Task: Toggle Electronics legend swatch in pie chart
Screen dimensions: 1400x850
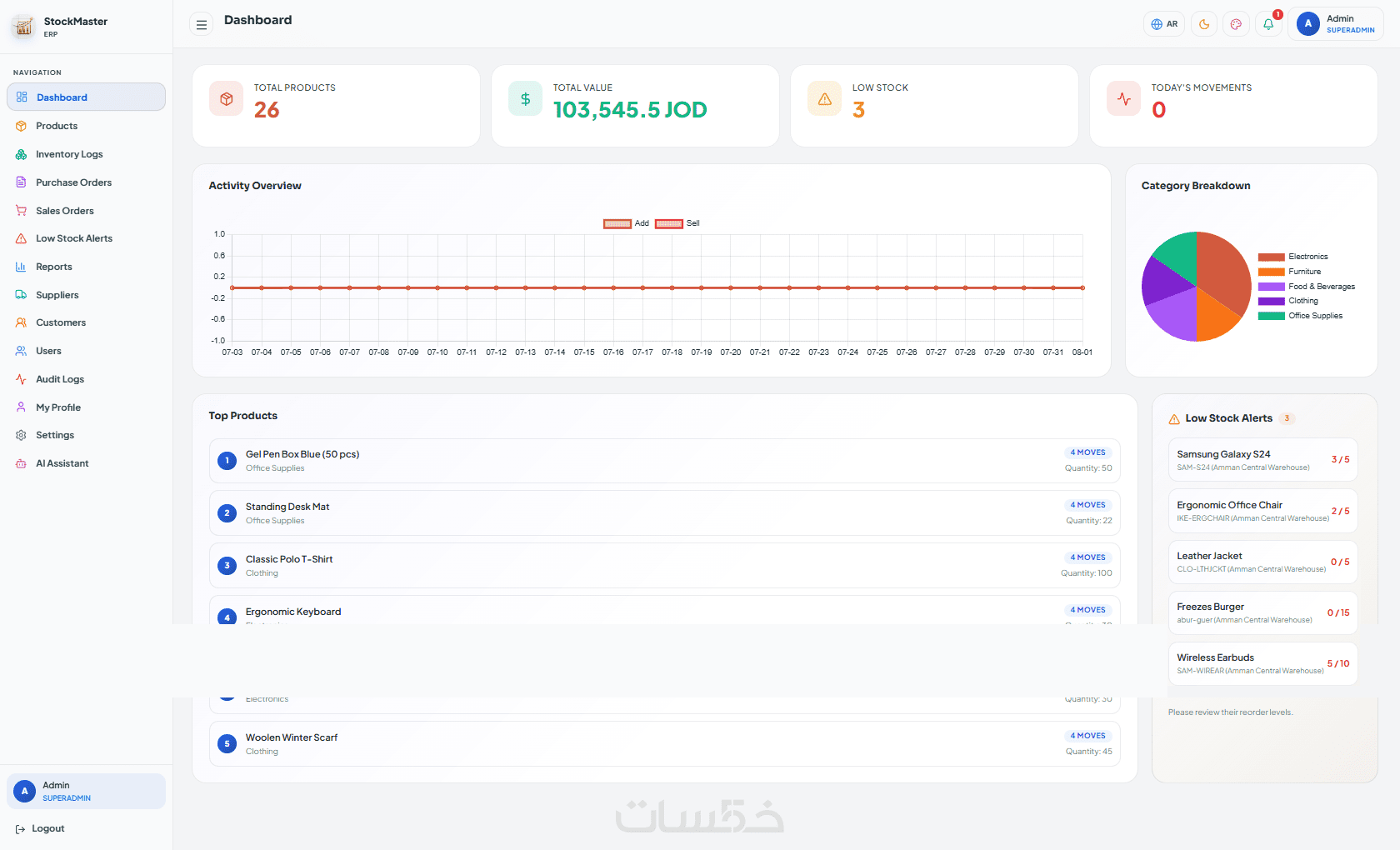Action: click(1271, 257)
